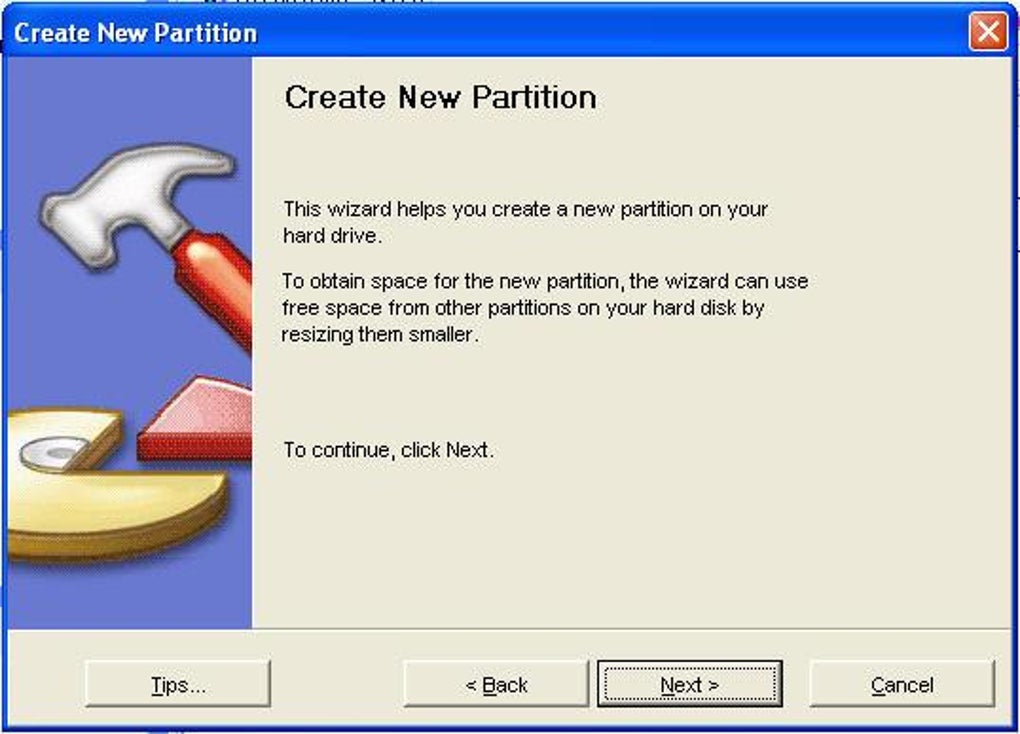Go to previous step with < Back

(496, 685)
